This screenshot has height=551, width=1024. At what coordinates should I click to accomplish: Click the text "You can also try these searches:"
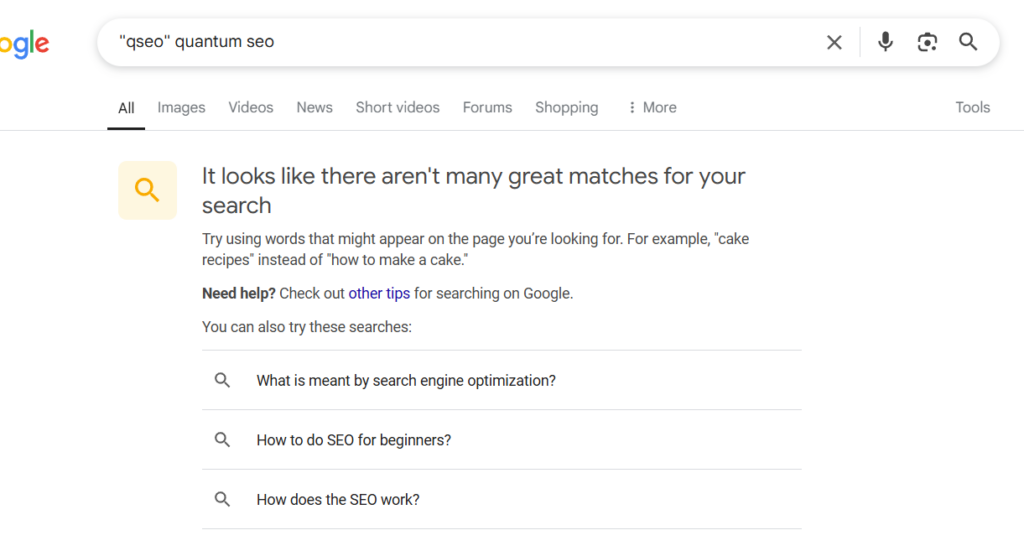coord(307,327)
